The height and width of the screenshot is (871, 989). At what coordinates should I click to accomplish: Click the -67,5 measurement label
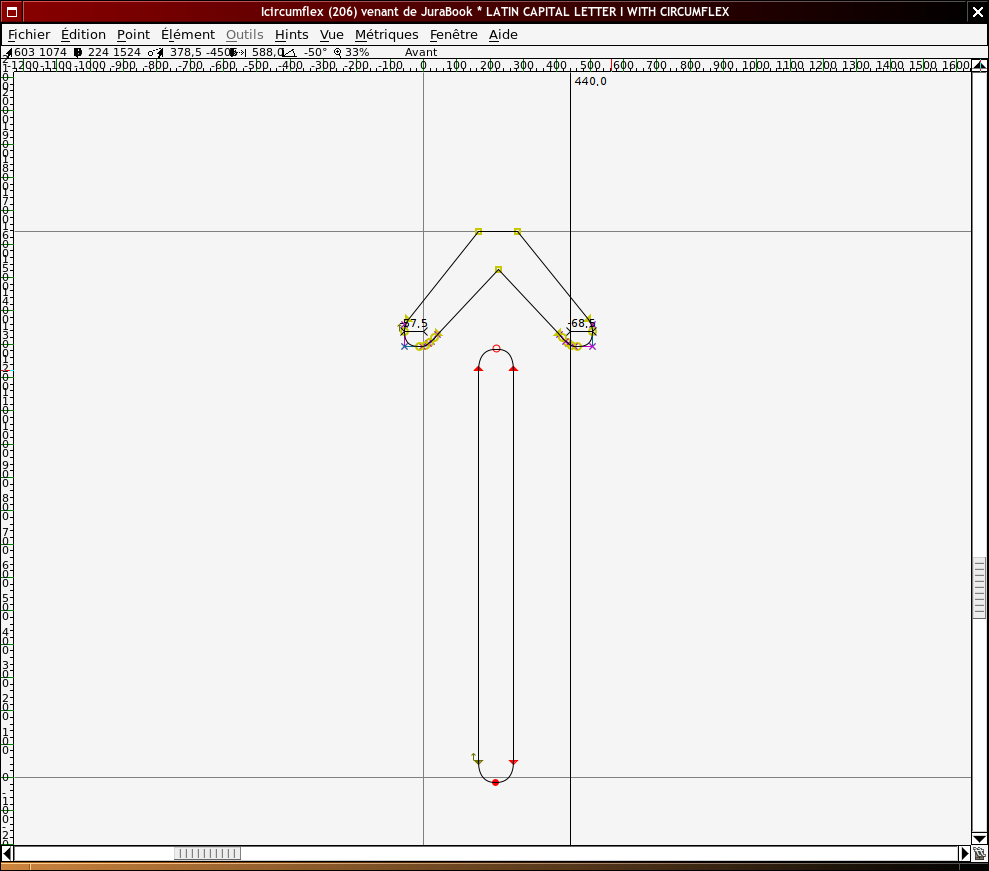coord(414,324)
